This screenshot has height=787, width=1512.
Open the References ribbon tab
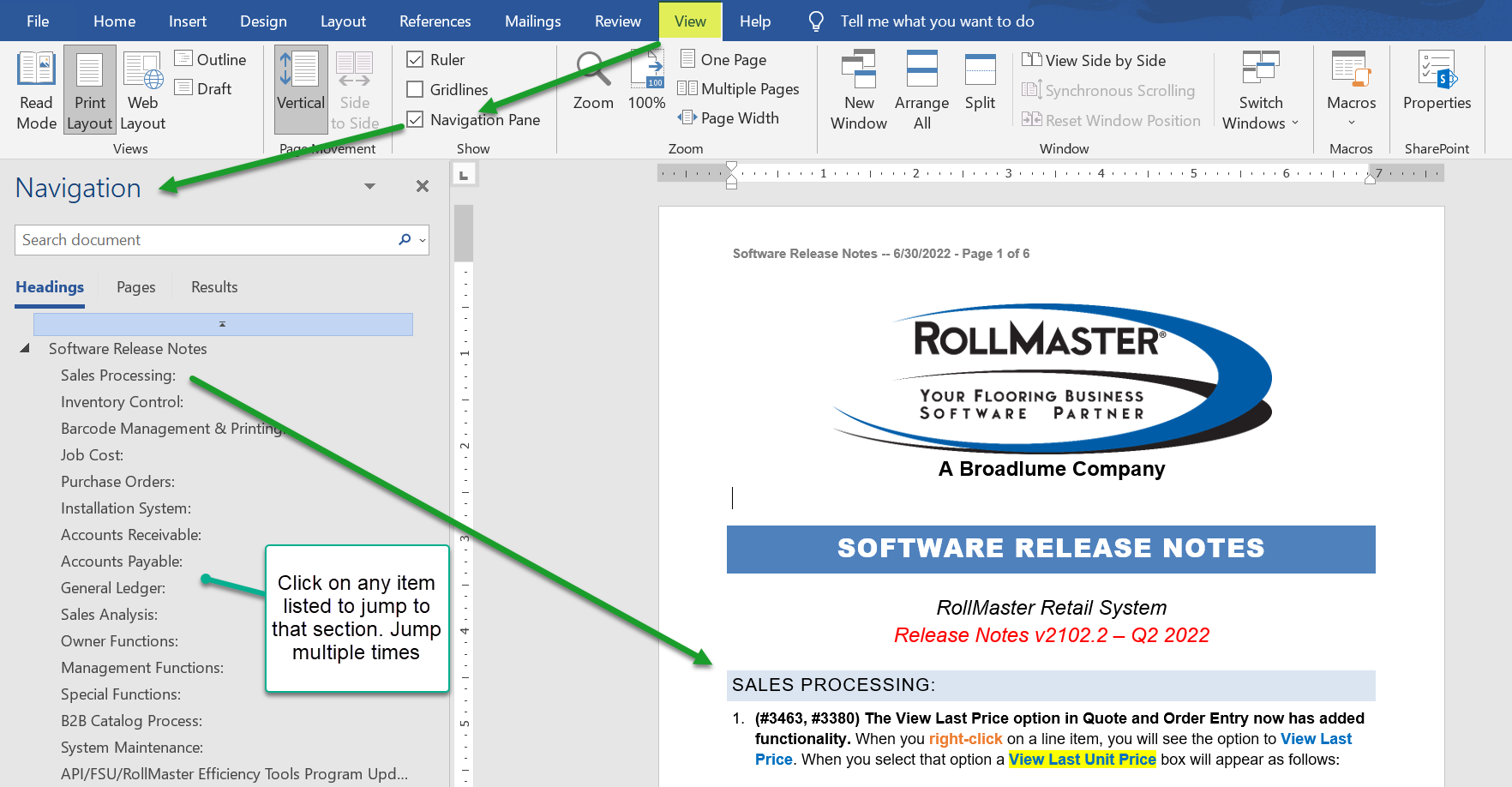click(x=435, y=21)
